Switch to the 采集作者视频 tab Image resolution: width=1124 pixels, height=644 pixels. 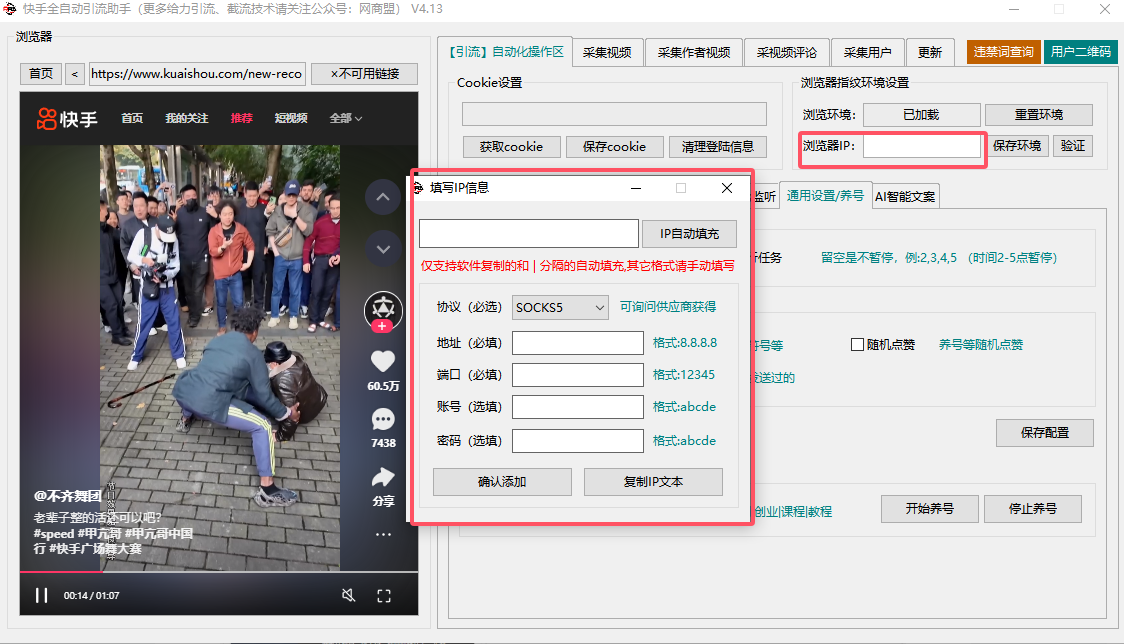(x=694, y=52)
